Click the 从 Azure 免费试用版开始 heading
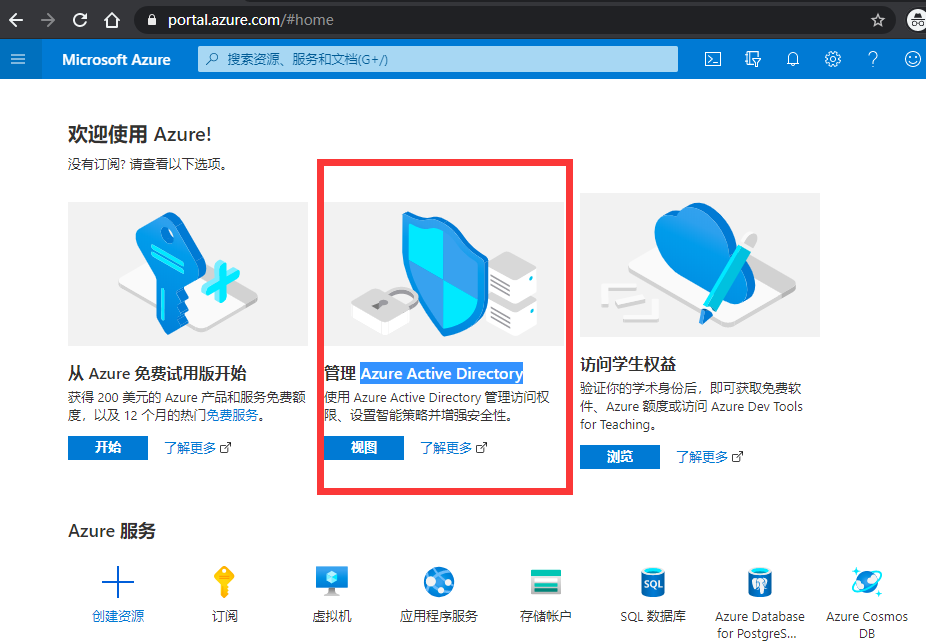This screenshot has height=644, width=926. [x=157, y=373]
